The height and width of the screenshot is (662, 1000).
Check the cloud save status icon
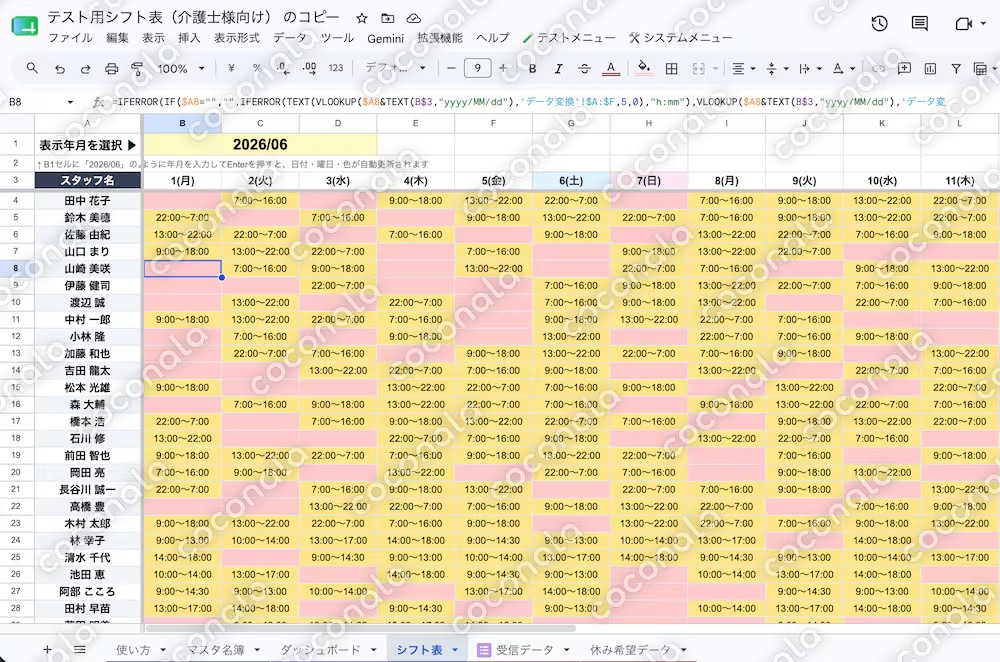pos(413,18)
